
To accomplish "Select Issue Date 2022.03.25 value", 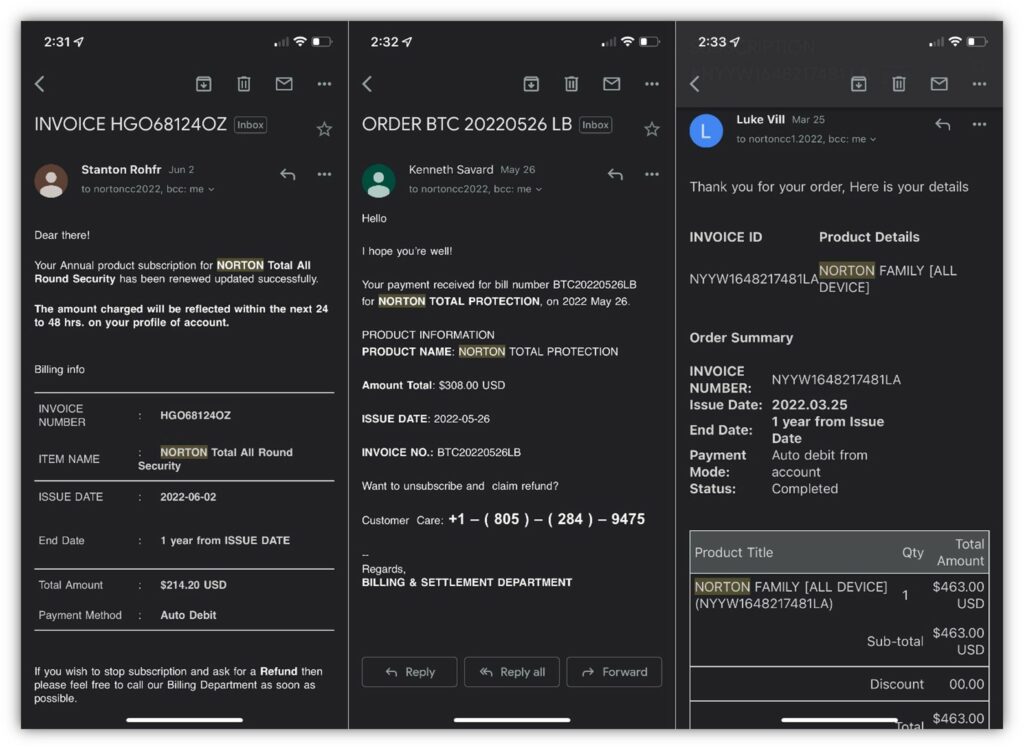I will point(810,405).
